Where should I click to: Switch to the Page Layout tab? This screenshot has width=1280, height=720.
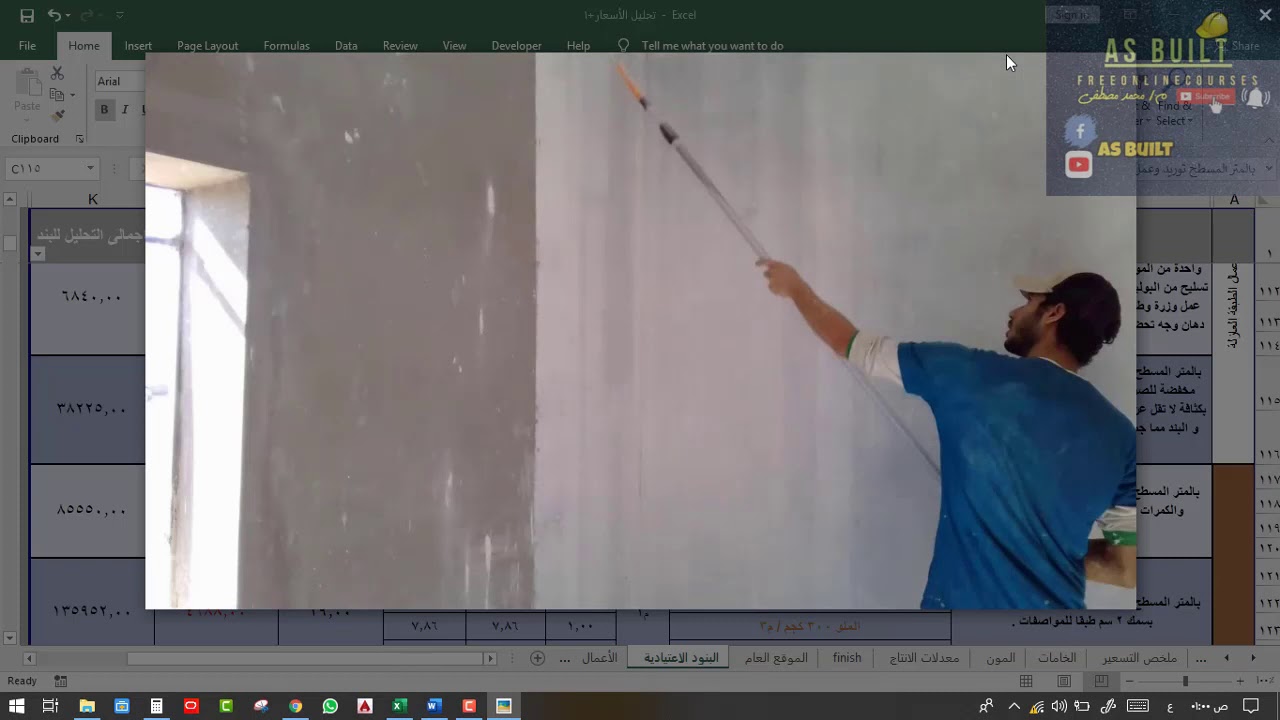pos(207,46)
